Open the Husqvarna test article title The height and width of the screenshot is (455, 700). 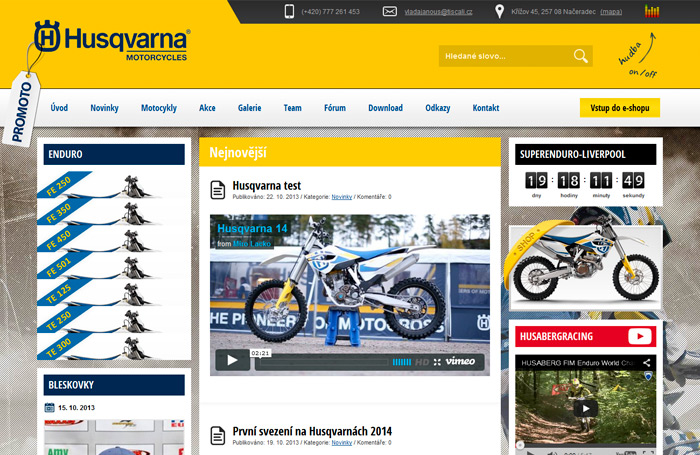pos(267,185)
